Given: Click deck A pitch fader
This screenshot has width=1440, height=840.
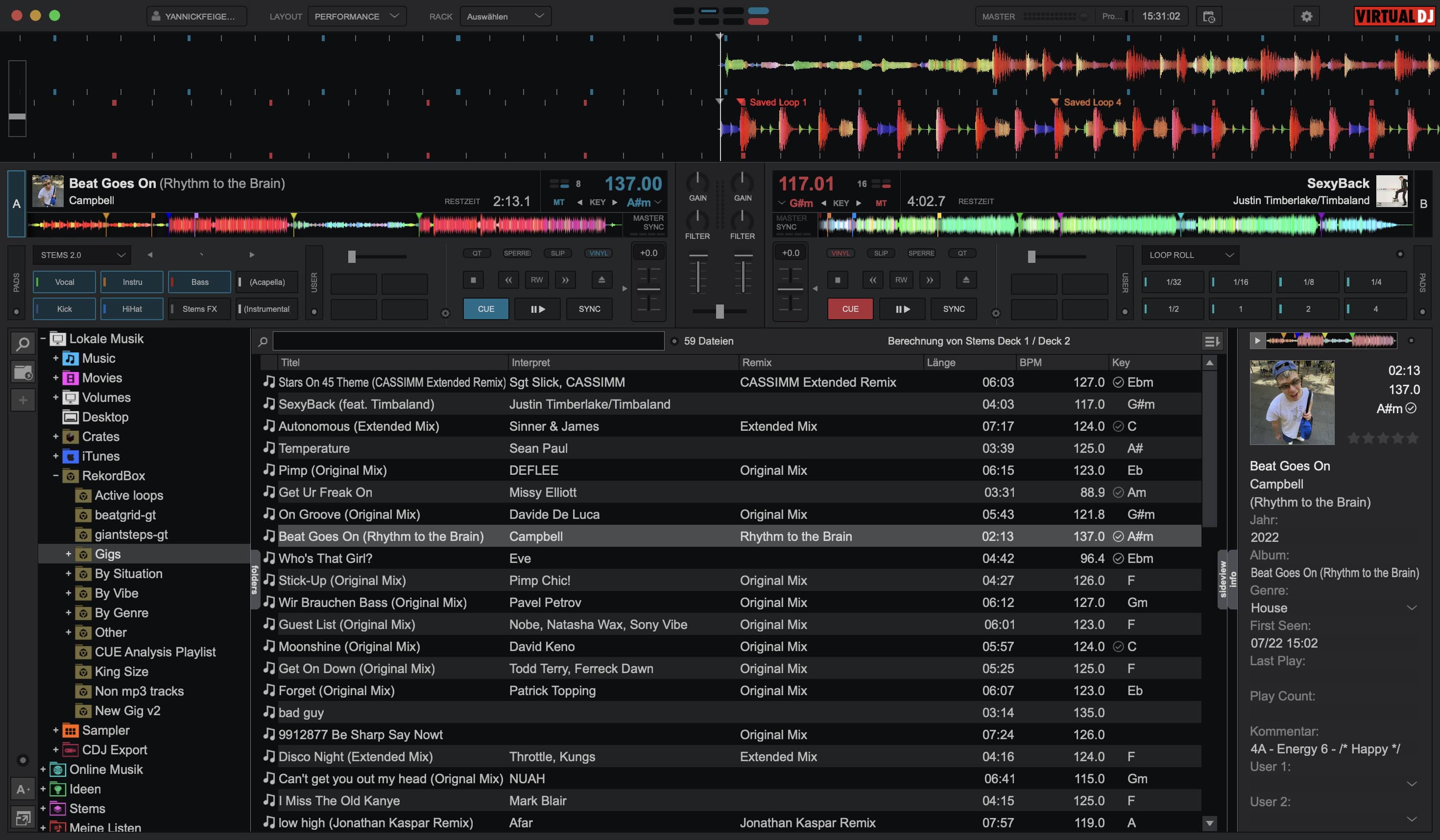Looking at the screenshot, I should click(648, 289).
